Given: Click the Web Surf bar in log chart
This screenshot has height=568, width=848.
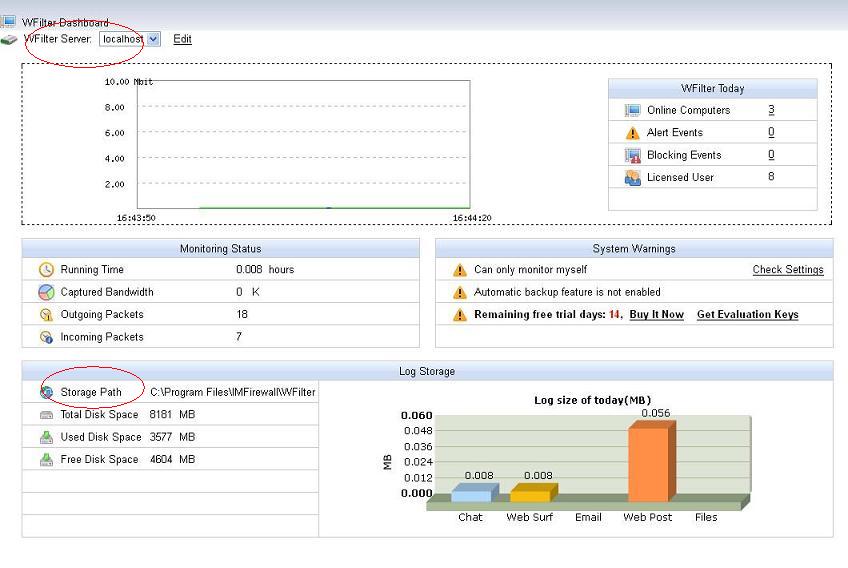Looking at the screenshot, I should click(x=534, y=493).
